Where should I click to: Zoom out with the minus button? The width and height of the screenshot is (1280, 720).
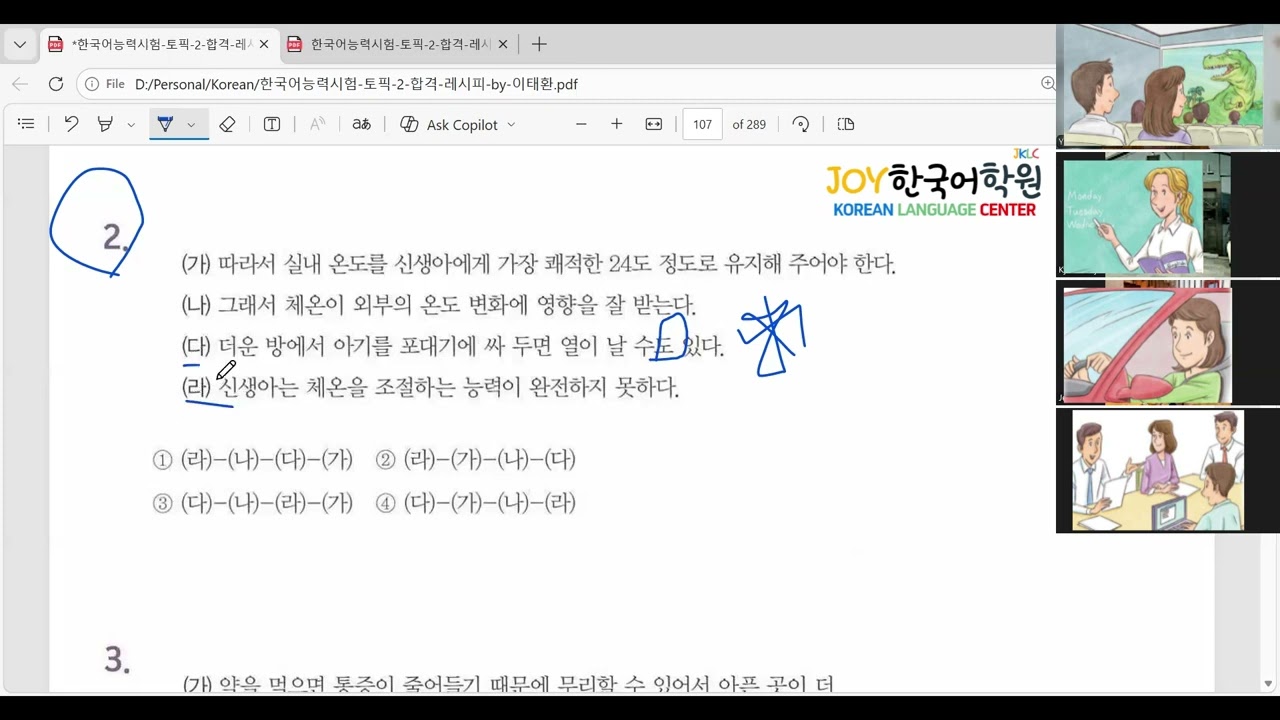(581, 124)
